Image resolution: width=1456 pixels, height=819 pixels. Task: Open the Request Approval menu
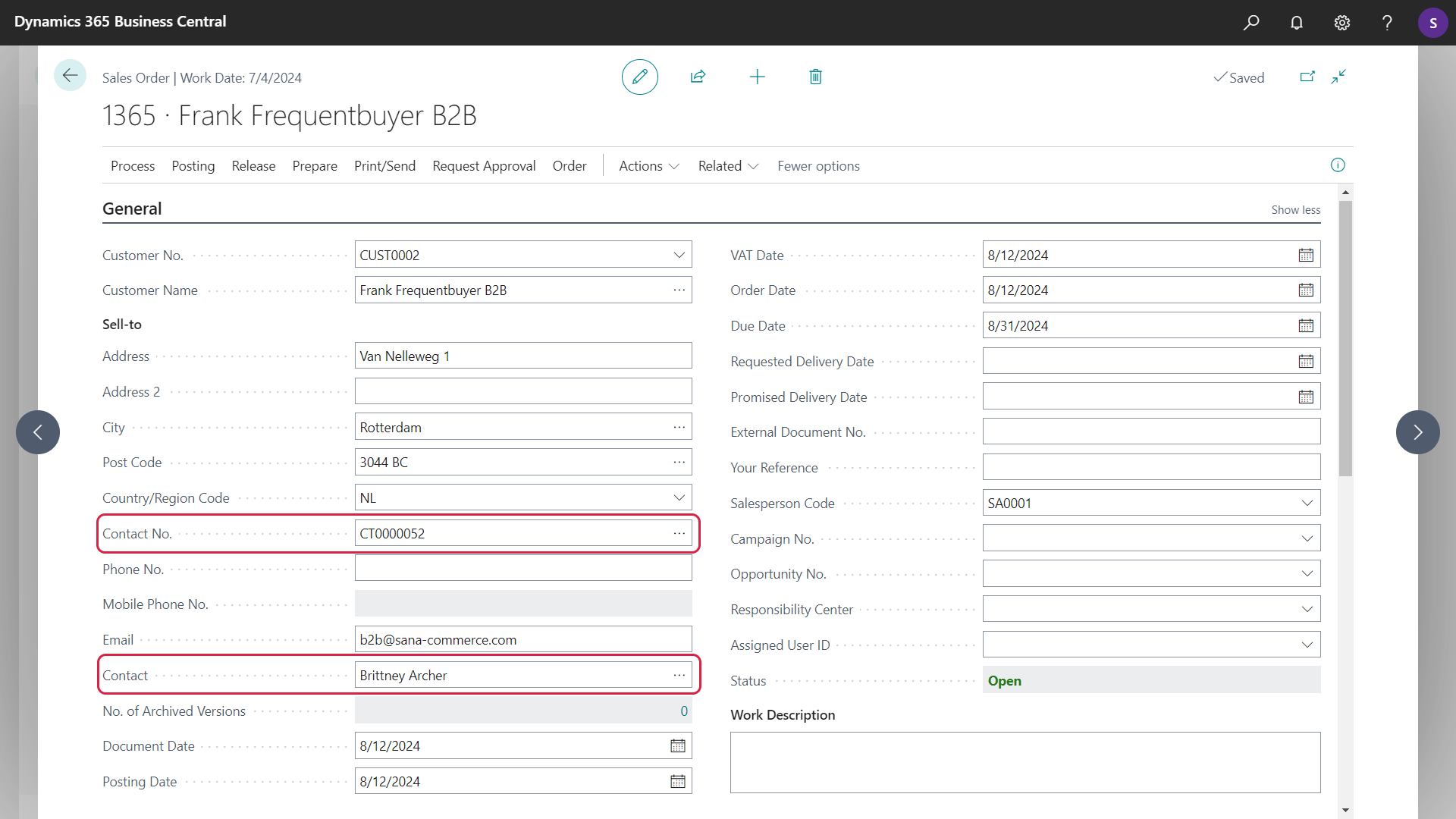(x=484, y=166)
